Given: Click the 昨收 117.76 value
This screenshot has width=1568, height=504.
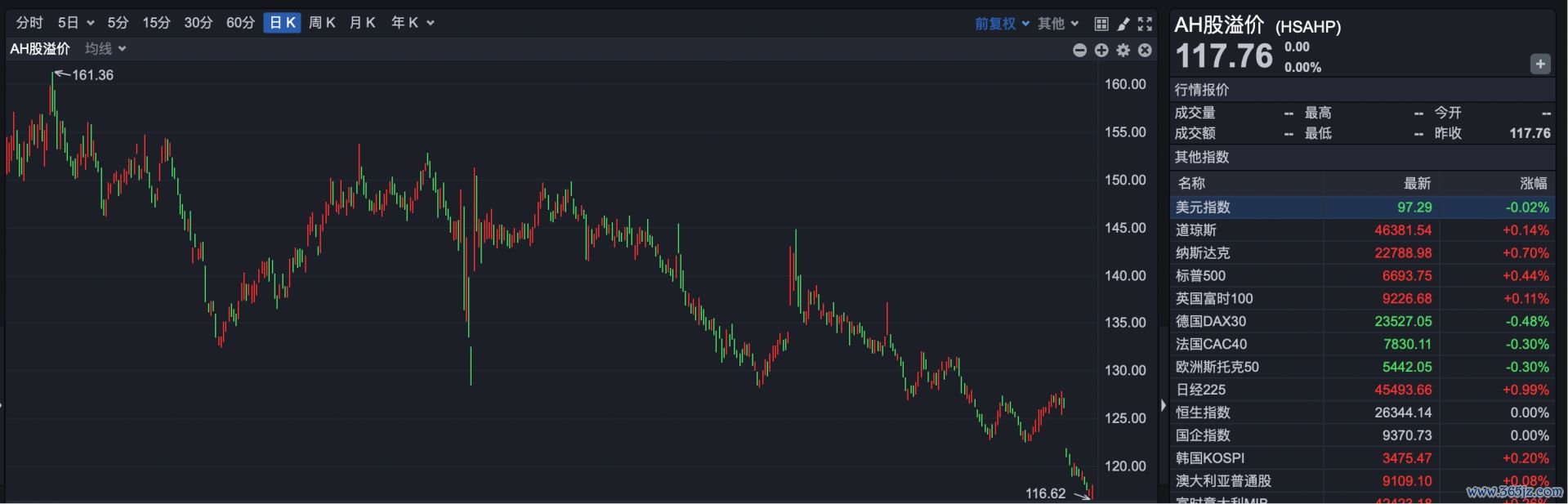Looking at the screenshot, I should pyautogui.click(x=1530, y=133).
